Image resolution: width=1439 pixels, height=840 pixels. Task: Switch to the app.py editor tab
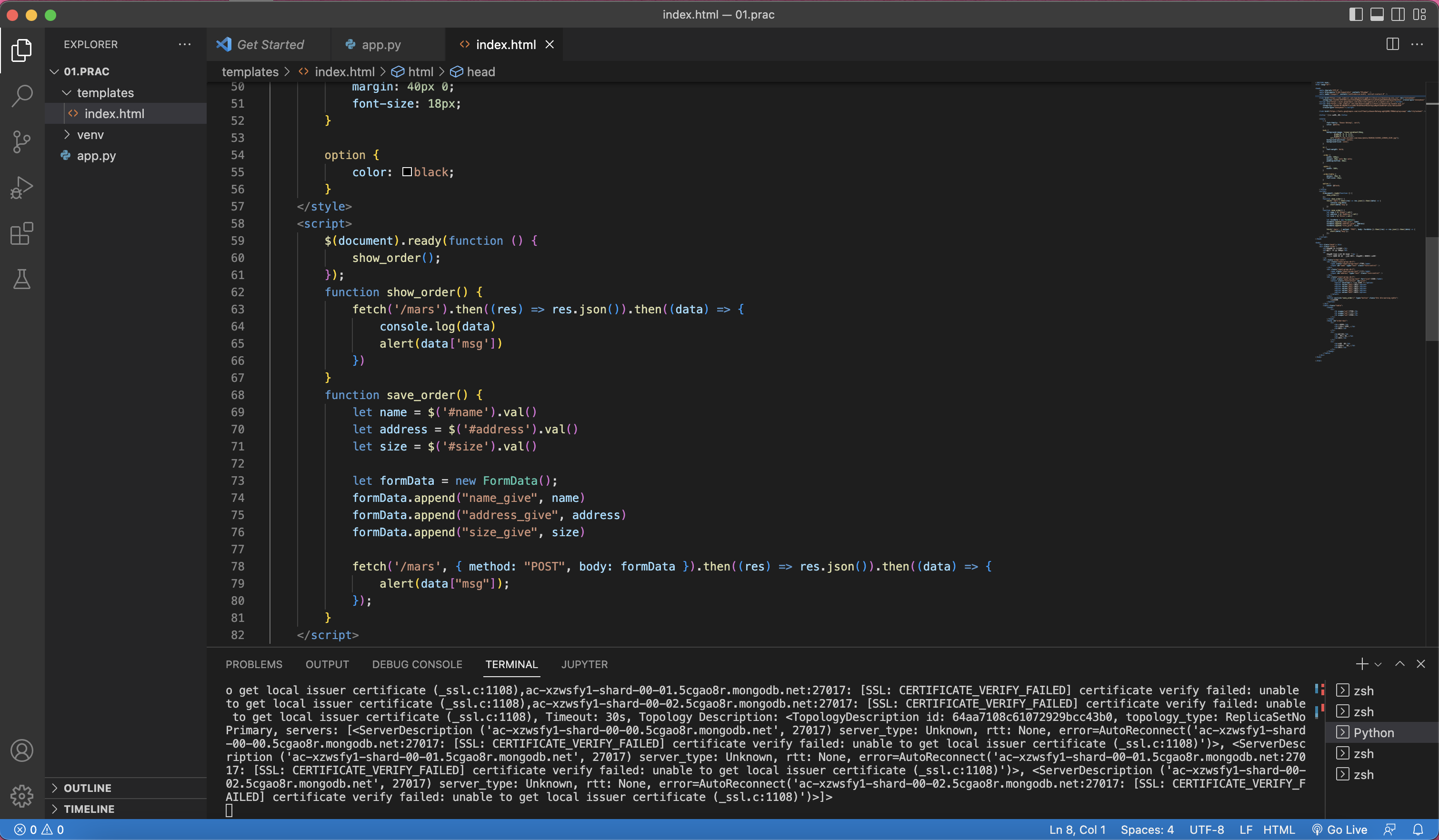point(388,45)
